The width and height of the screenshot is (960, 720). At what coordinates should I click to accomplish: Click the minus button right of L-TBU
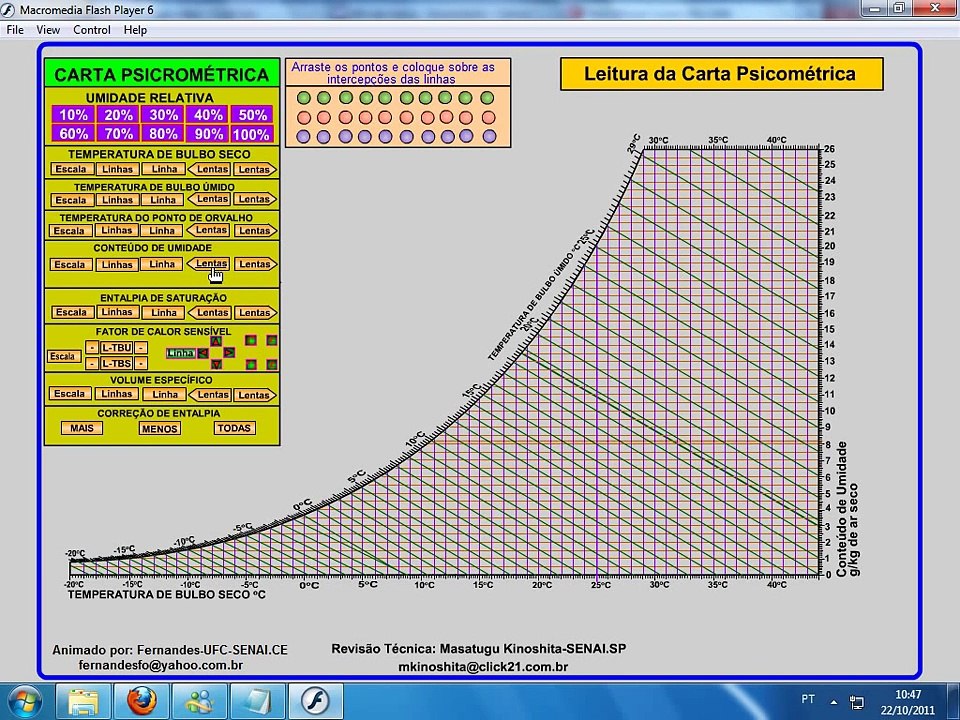click(141, 348)
